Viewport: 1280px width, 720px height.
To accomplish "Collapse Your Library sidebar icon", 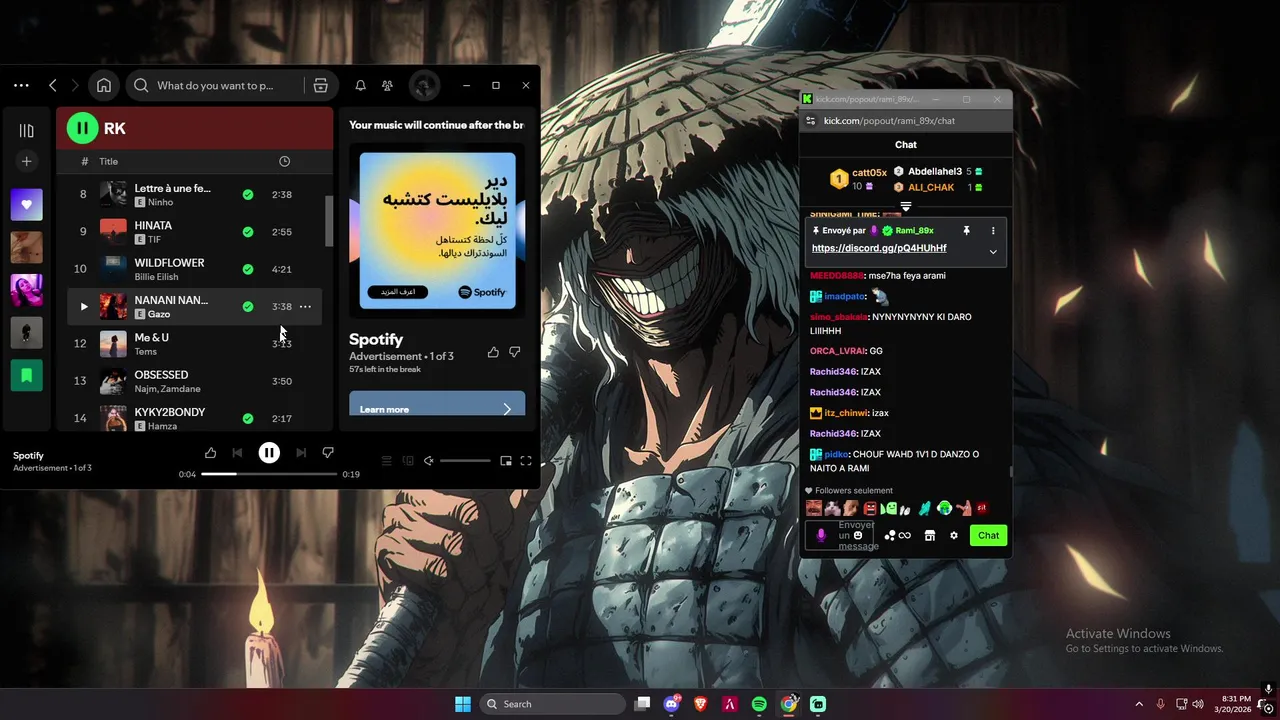I will tap(26, 130).
